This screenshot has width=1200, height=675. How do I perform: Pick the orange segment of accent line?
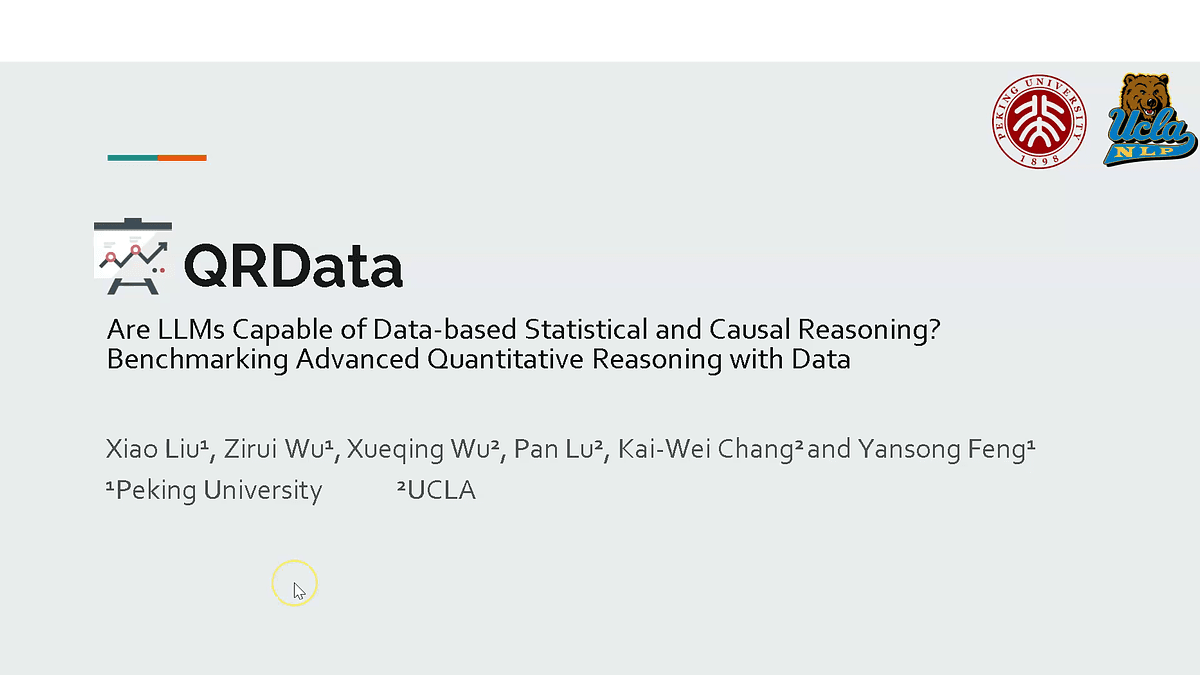pos(182,158)
